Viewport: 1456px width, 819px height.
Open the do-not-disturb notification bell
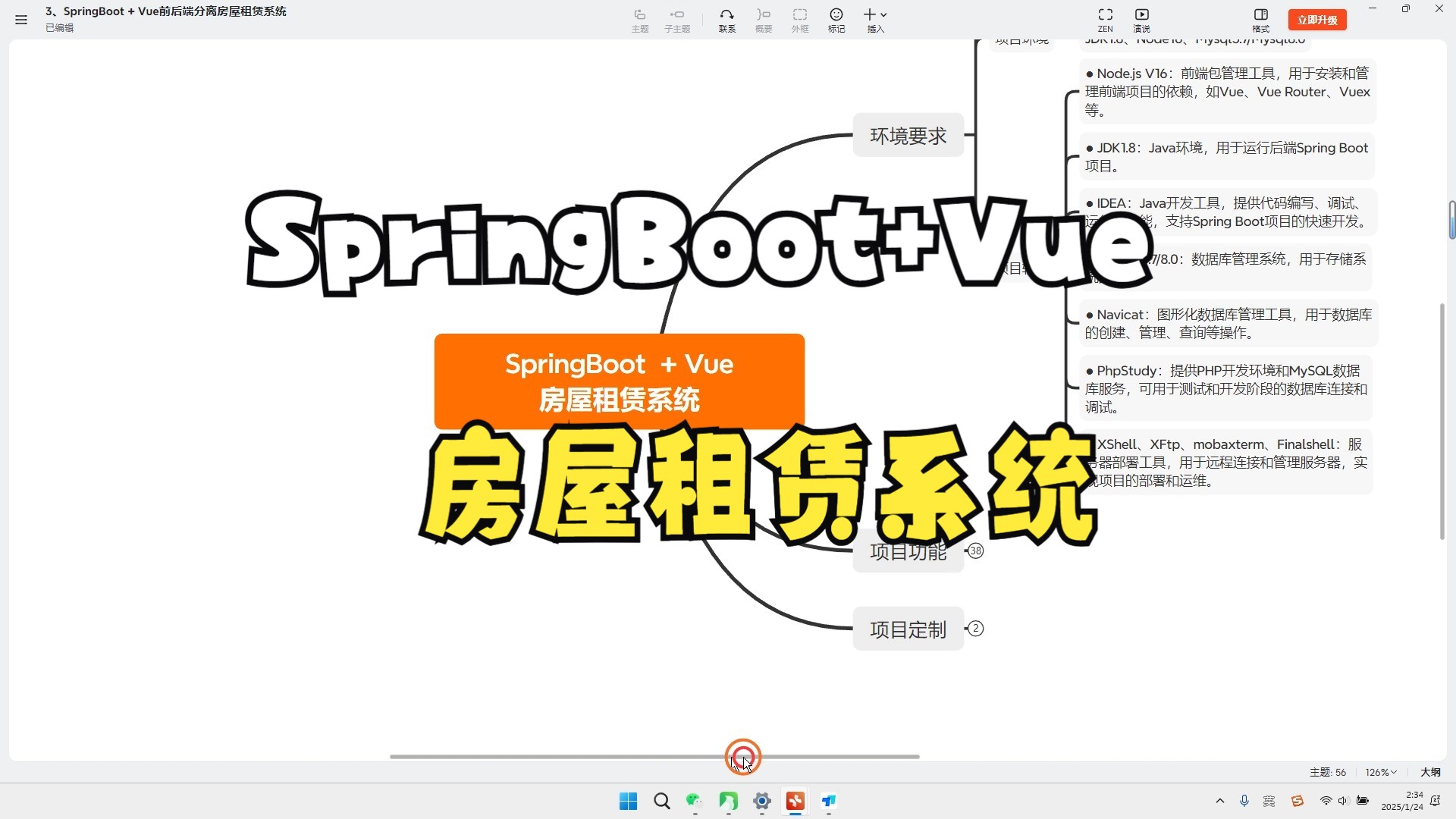tap(1435, 802)
